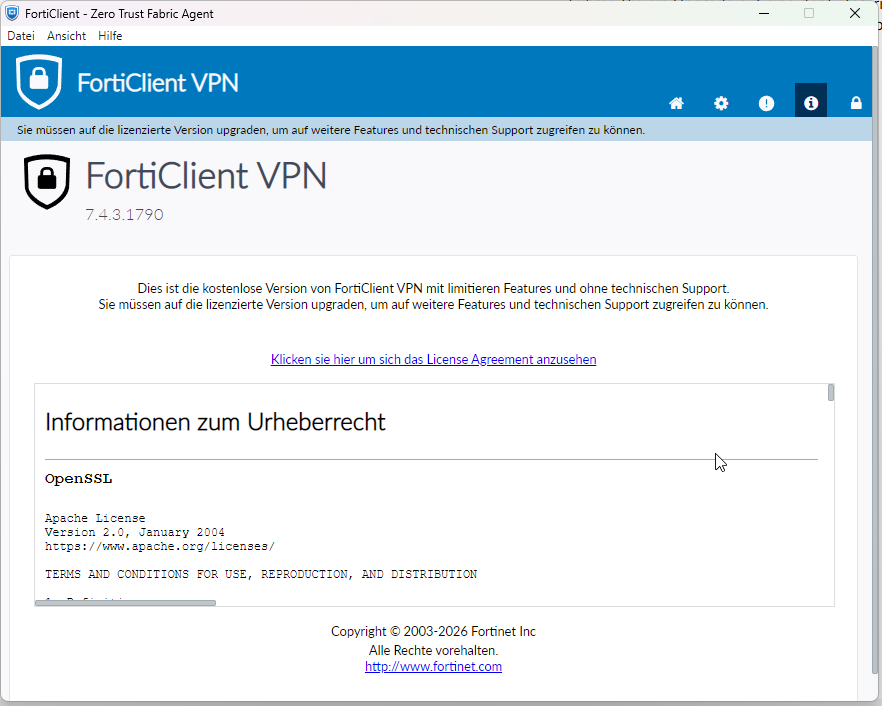Click the version number 7.4.3.1790

pyautogui.click(x=124, y=215)
